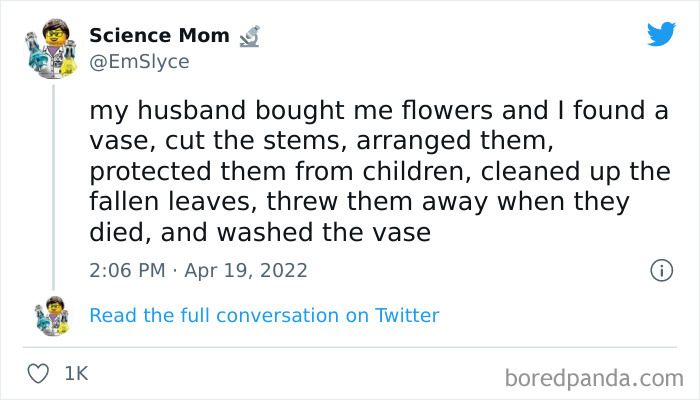Read the full conversation on Twitter
This screenshot has height=400, width=700.
click(264, 315)
